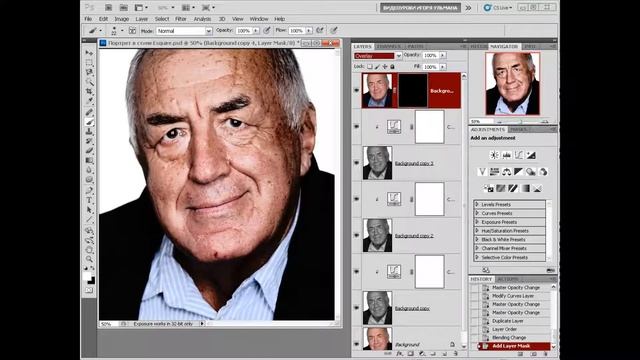This screenshot has width=640, height=360.
Task: Open the Analysis menu
Action: tap(202, 19)
